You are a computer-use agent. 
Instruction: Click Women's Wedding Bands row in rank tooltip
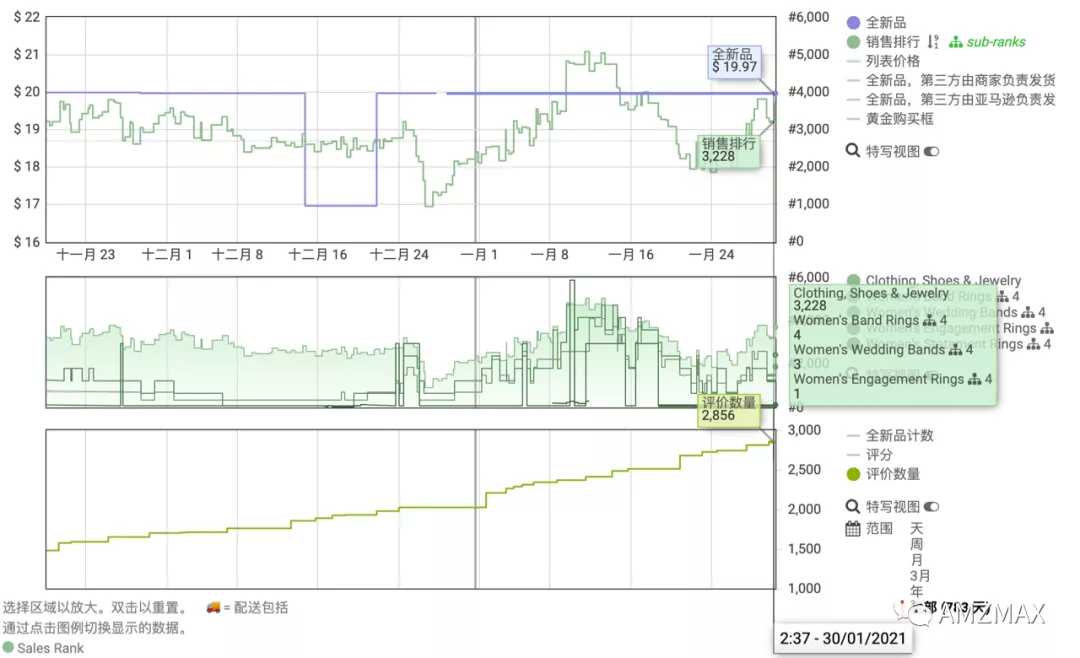tap(883, 350)
